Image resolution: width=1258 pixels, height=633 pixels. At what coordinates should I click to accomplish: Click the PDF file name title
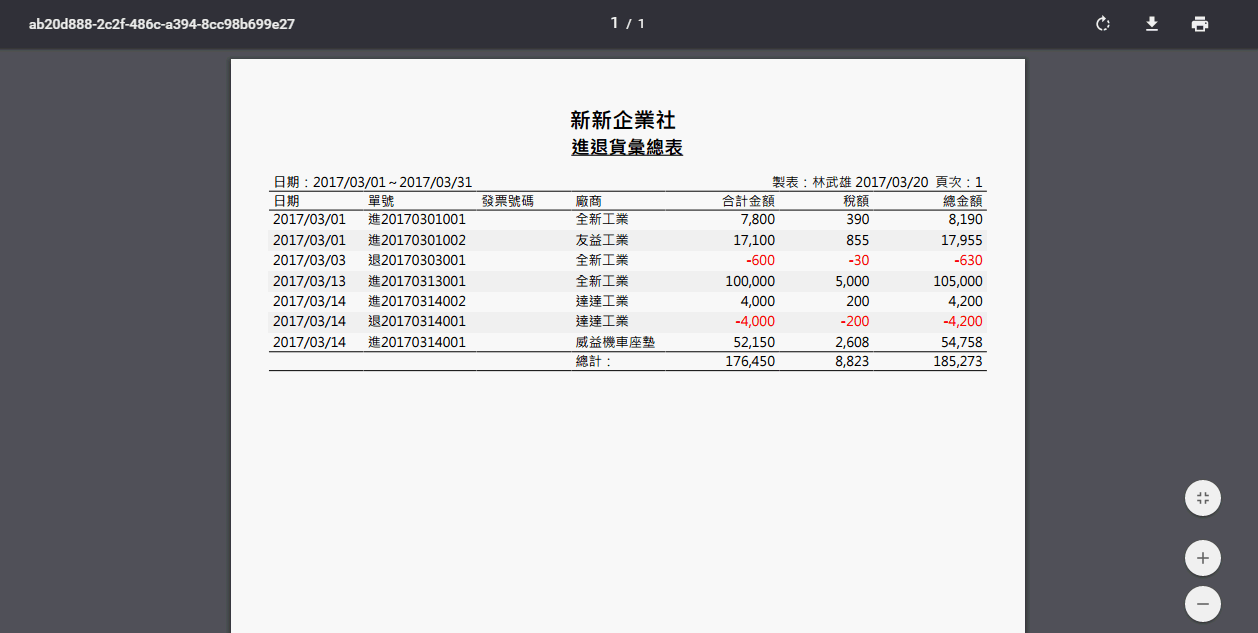click(161, 24)
